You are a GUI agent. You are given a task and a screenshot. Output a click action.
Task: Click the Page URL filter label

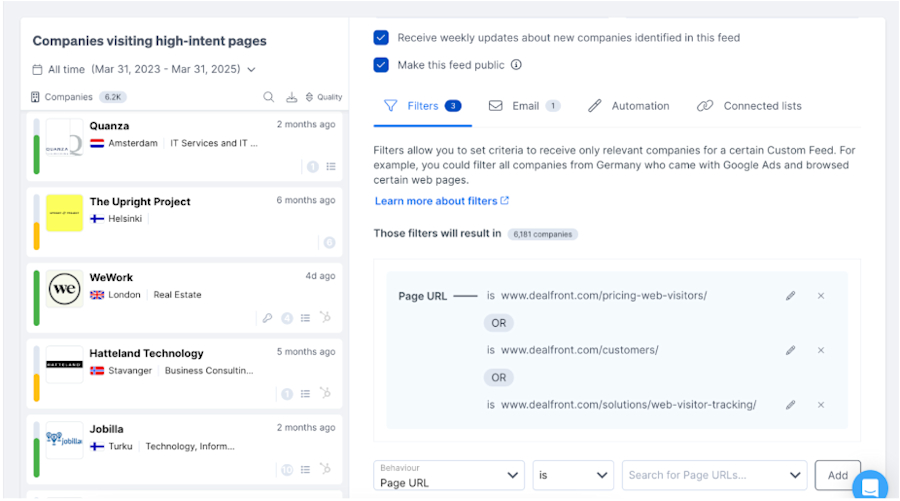[422, 296]
